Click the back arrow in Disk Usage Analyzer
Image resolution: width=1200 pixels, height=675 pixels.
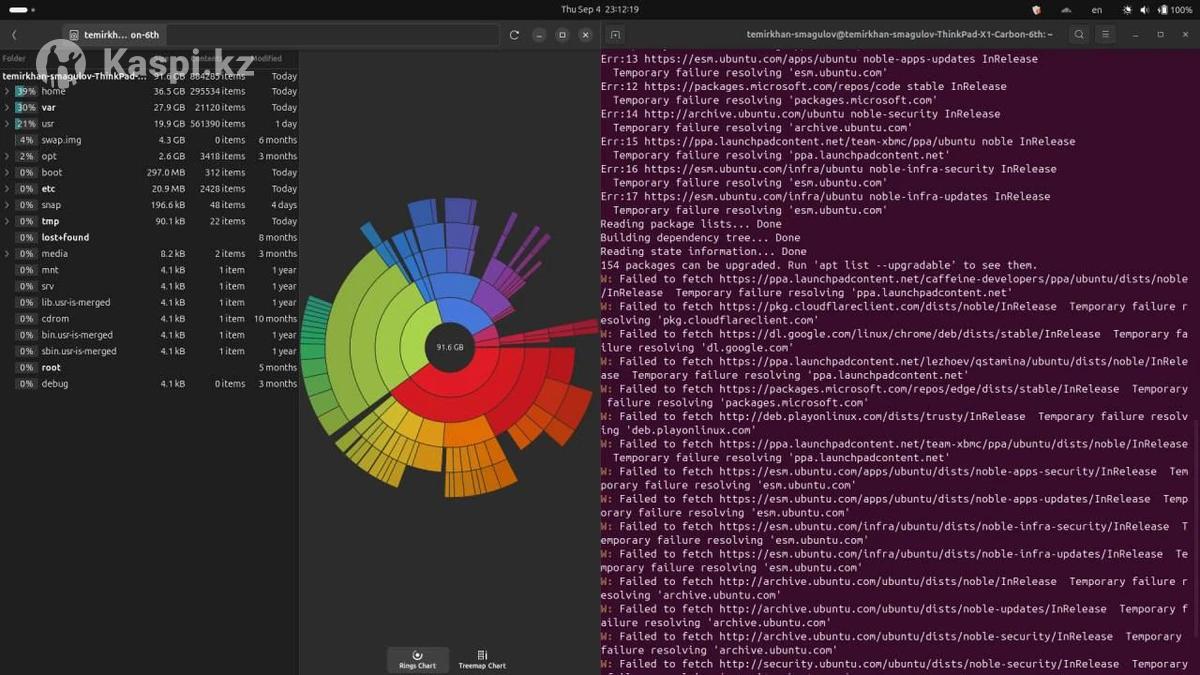(14, 35)
